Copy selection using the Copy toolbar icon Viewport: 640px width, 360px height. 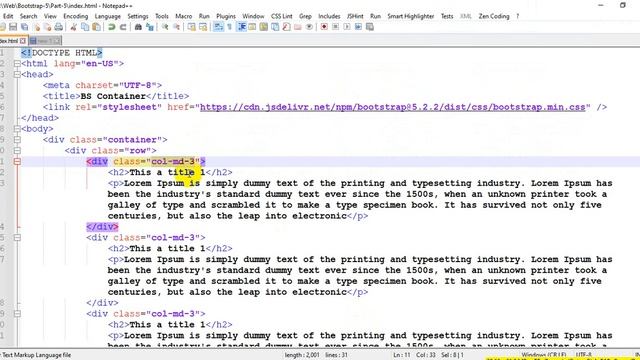(x=85, y=27)
